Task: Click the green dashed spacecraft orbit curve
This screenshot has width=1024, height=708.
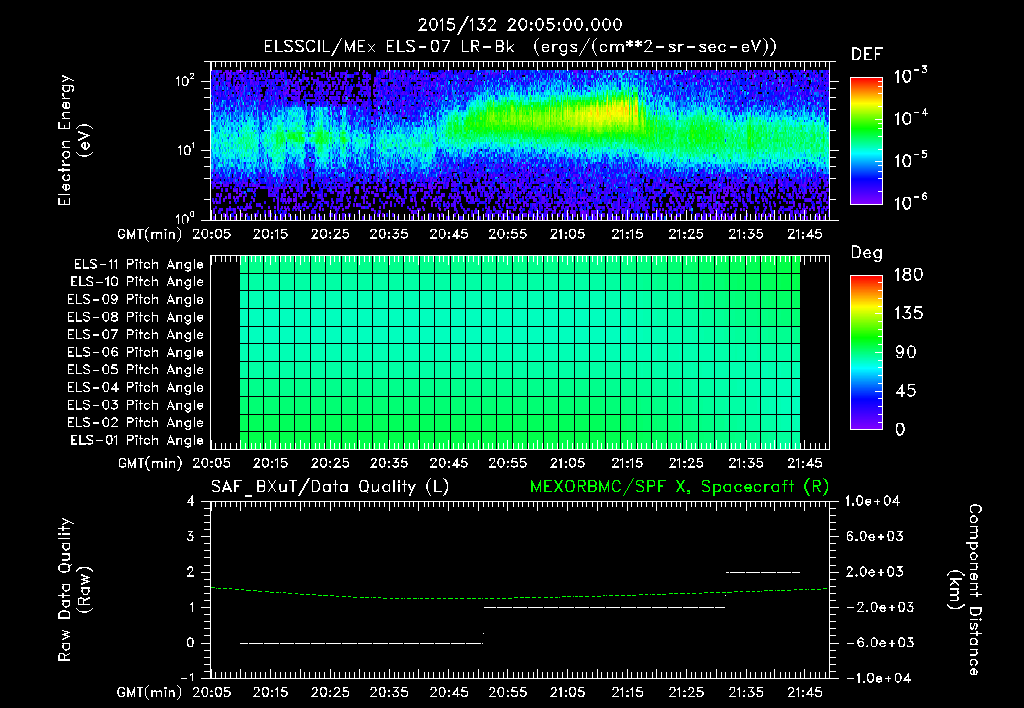Action: coord(519,597)
